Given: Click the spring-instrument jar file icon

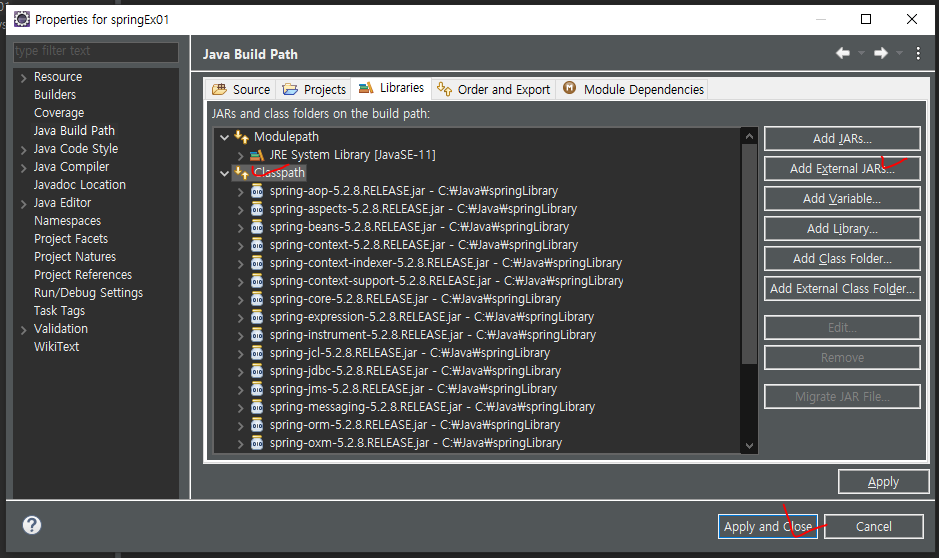Looking at the screenshot, I should coord(257,335).
